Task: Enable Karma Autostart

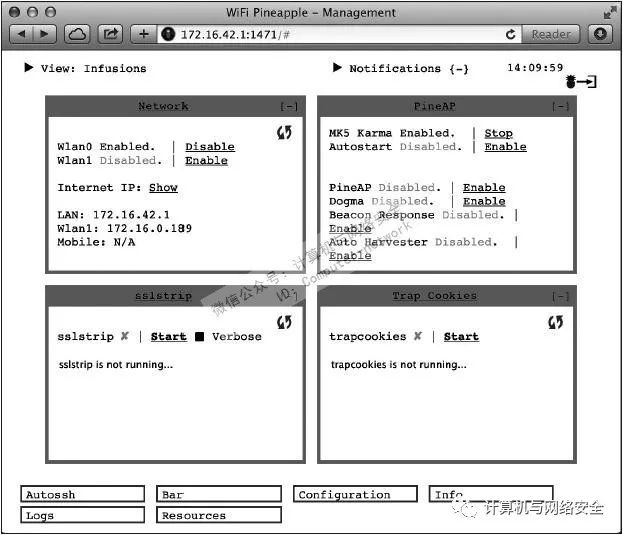Action: pos(505,147)
